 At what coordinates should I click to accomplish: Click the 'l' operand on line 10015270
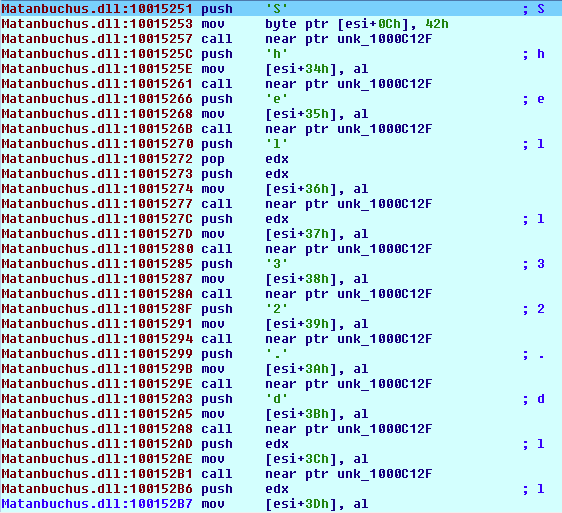tap(277, 144)
